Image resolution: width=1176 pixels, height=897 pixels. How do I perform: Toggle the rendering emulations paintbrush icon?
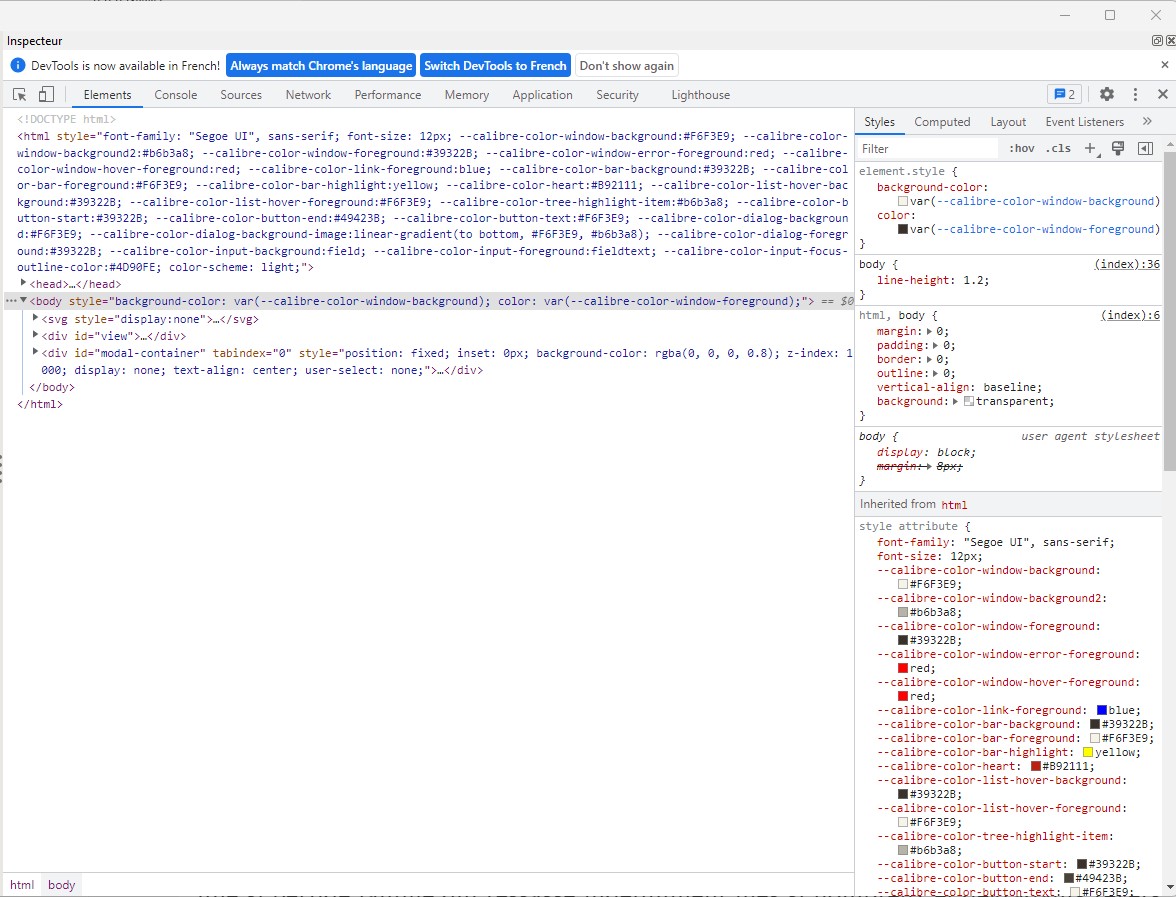tap(1118, 148)
